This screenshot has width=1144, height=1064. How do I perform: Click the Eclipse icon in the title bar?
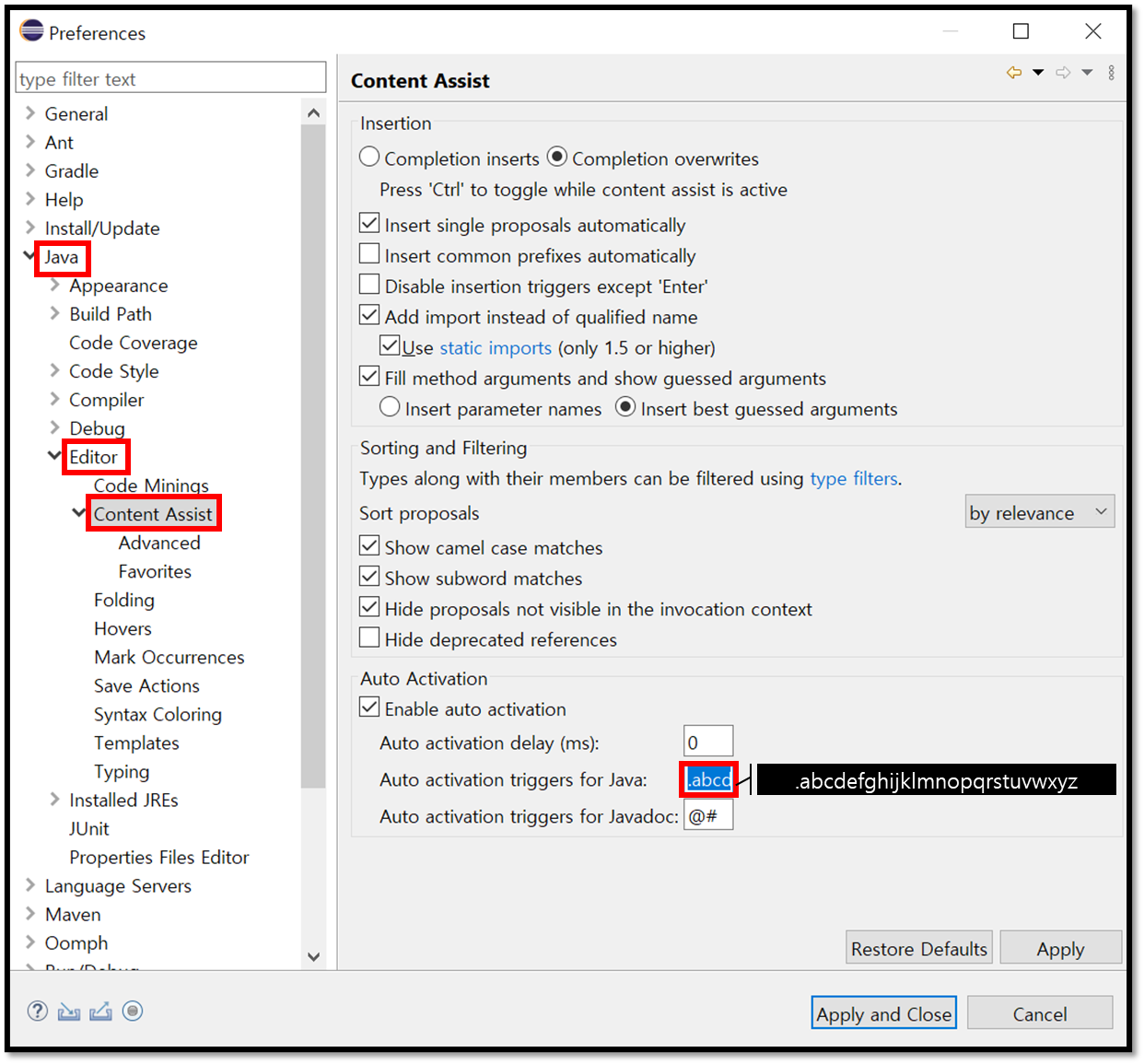click(31, 31)
